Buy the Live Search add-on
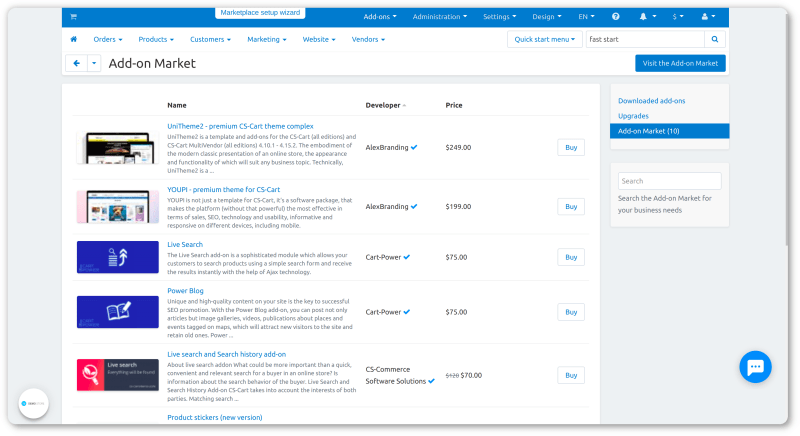 [570, 257]
